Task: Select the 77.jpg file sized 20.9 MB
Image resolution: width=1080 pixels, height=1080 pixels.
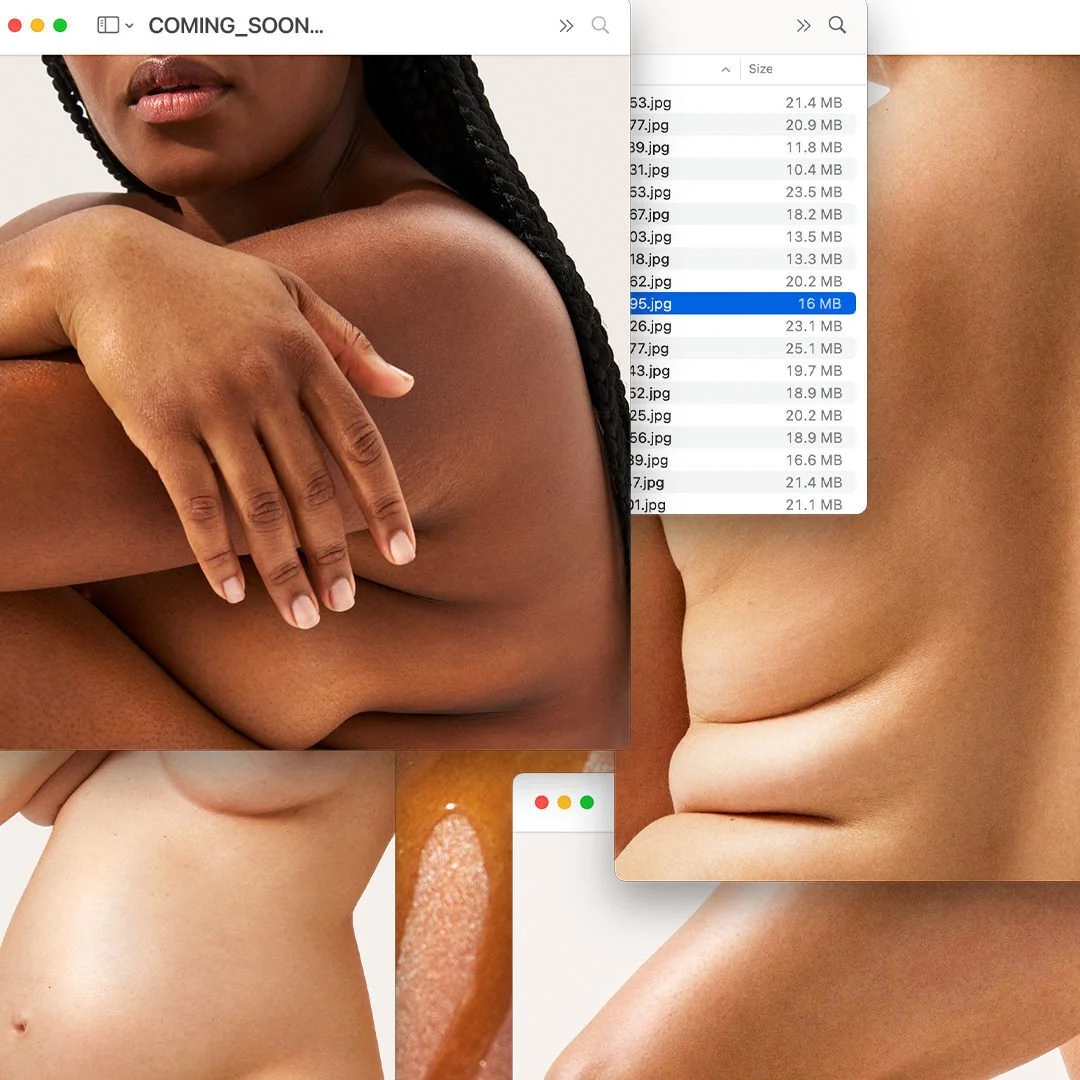Action: click(742, 125)
